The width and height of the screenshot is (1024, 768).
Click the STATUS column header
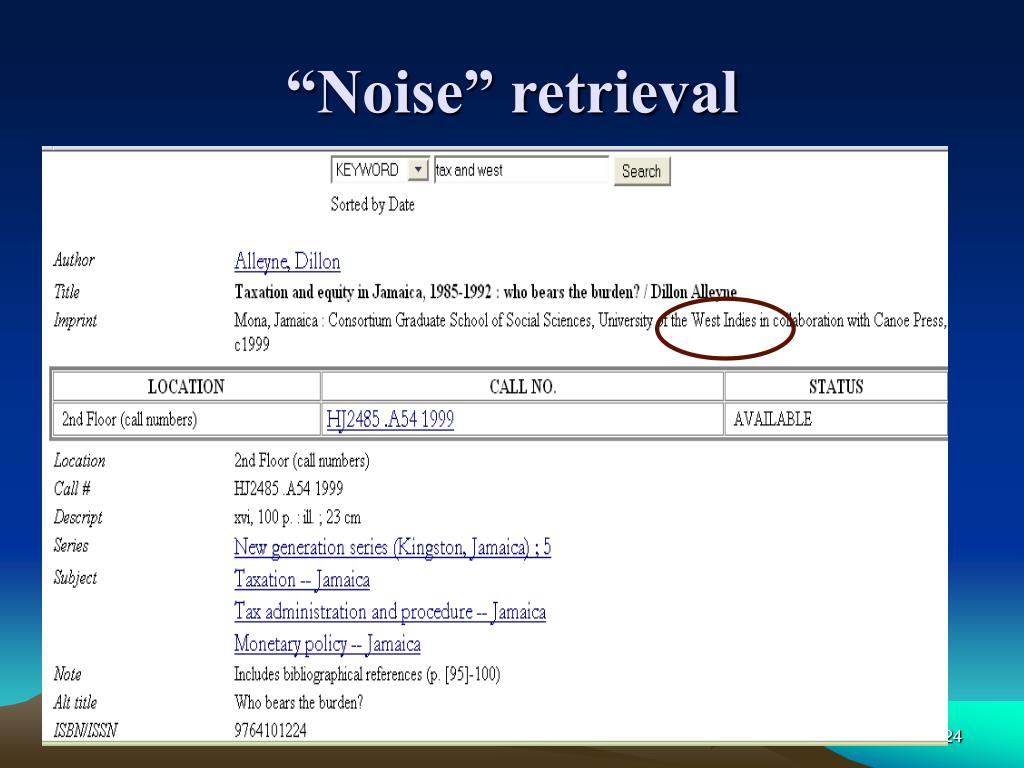[x=836, y=387]
